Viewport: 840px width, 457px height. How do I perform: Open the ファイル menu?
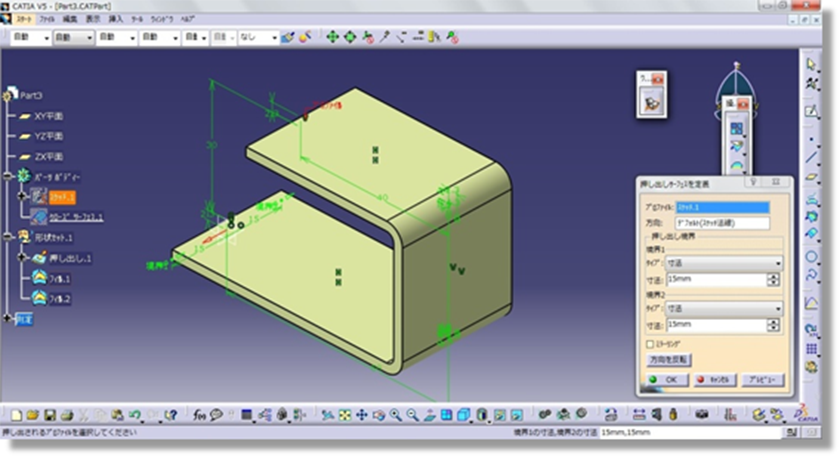pyautogui.click(x=46, y=19)
